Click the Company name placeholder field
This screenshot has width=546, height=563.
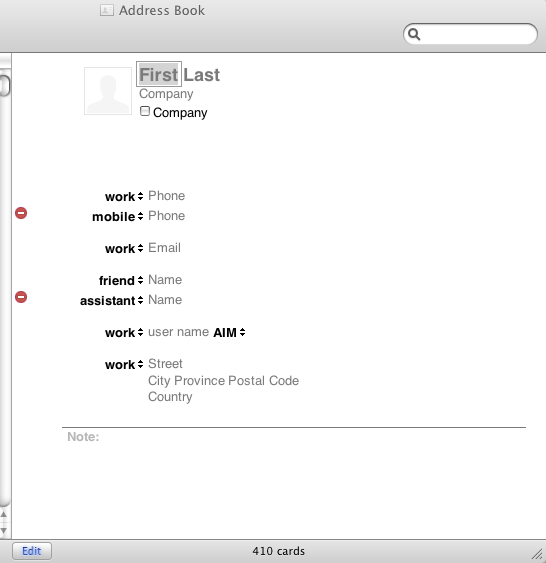point(166,94)
